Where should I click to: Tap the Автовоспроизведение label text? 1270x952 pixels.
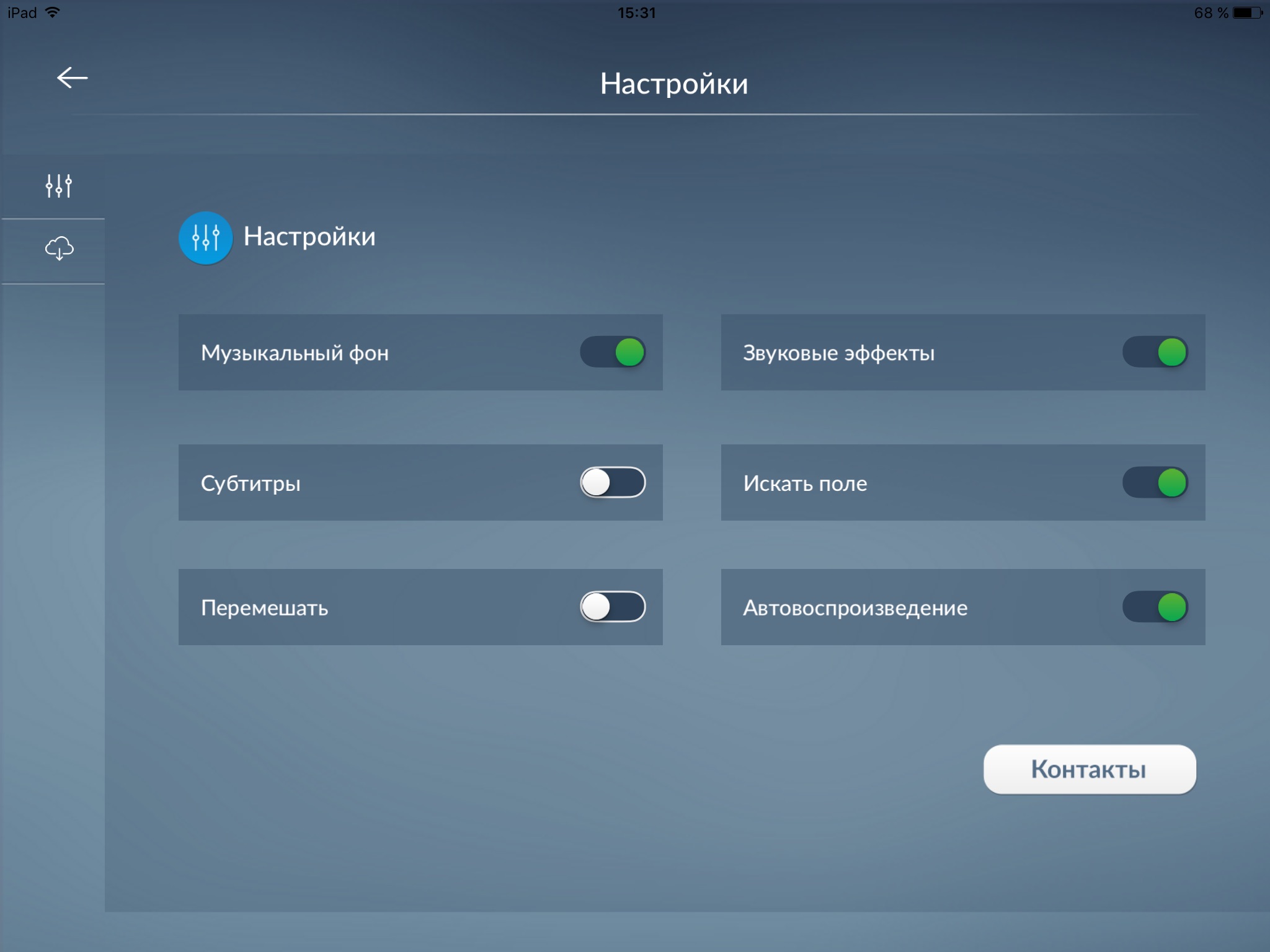pyautogui.click(x=855, y=607)
